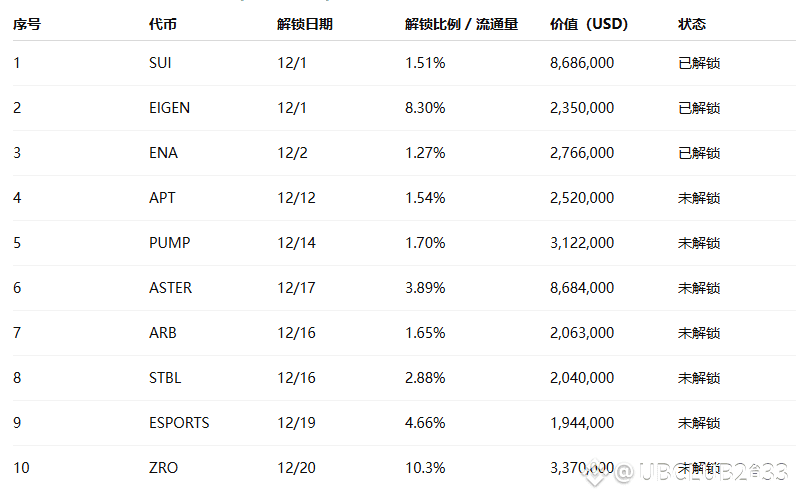Select the APT token cell

point(162,198)
